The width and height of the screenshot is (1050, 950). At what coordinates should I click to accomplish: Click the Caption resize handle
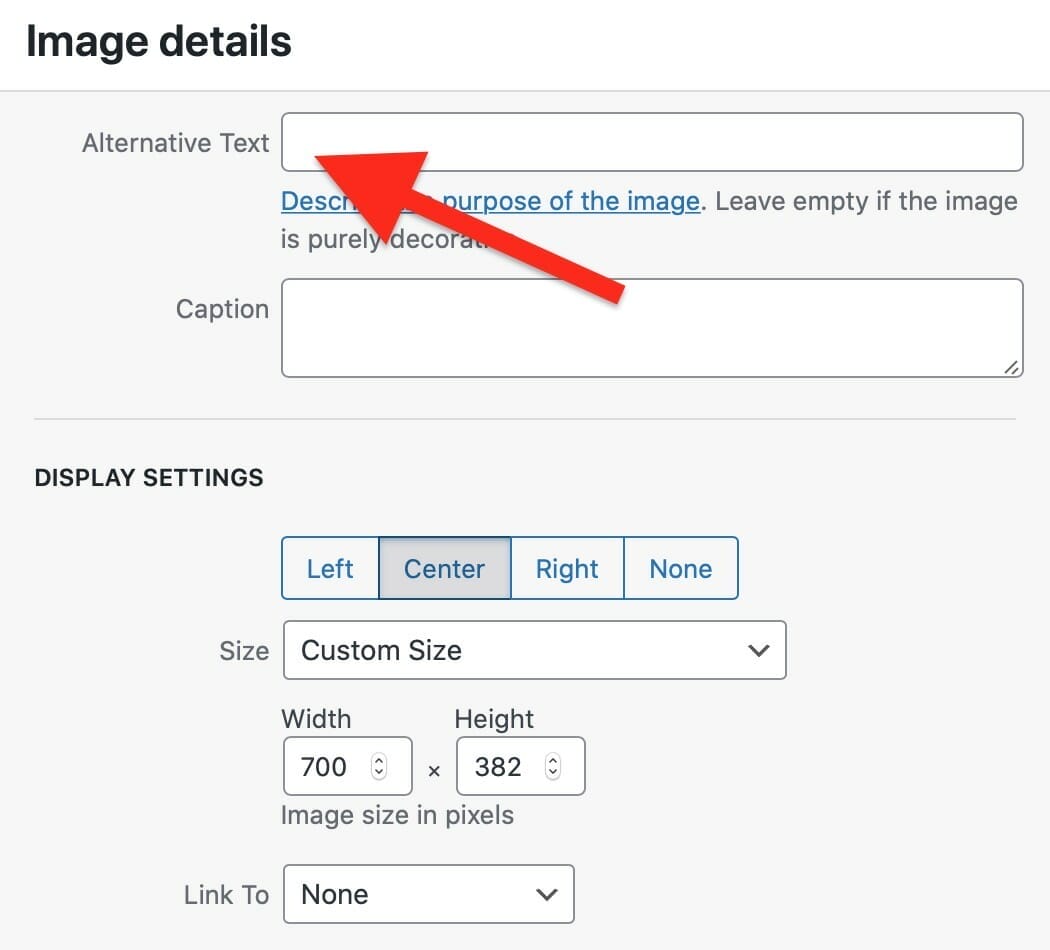click(1012, 368)
